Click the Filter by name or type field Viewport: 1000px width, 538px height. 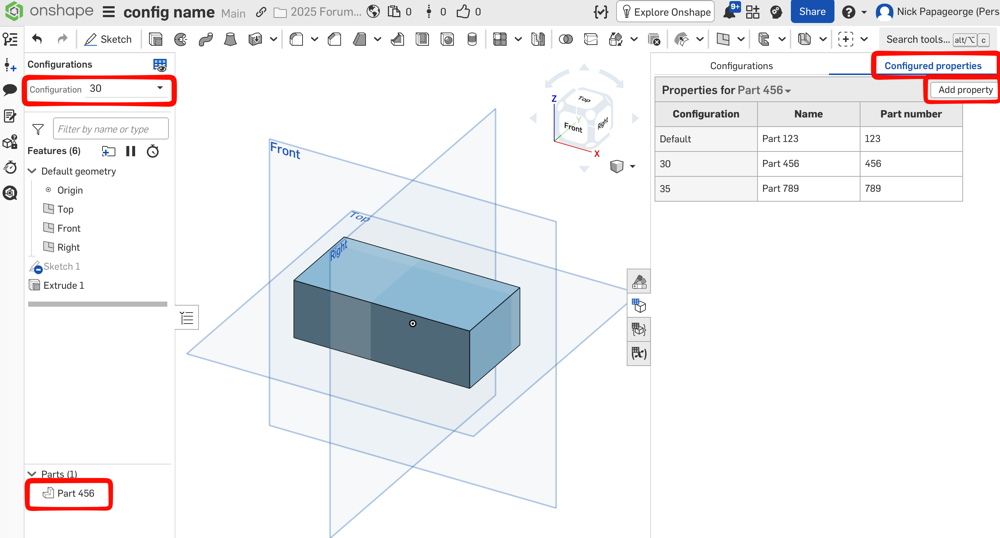point(110,129)
